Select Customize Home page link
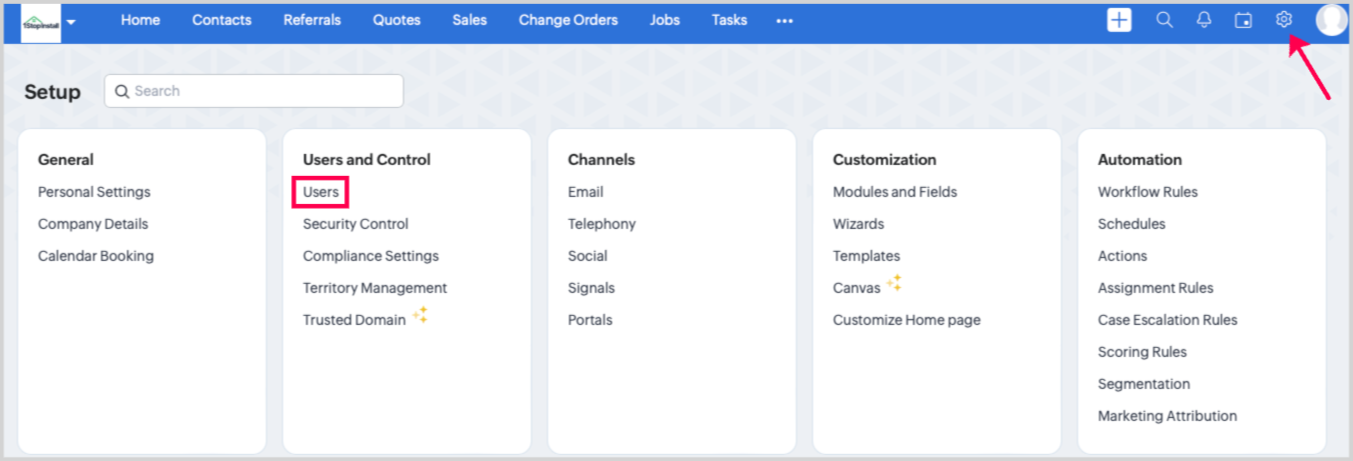The width and height of the screenshot is (1353, 461). 906,320
